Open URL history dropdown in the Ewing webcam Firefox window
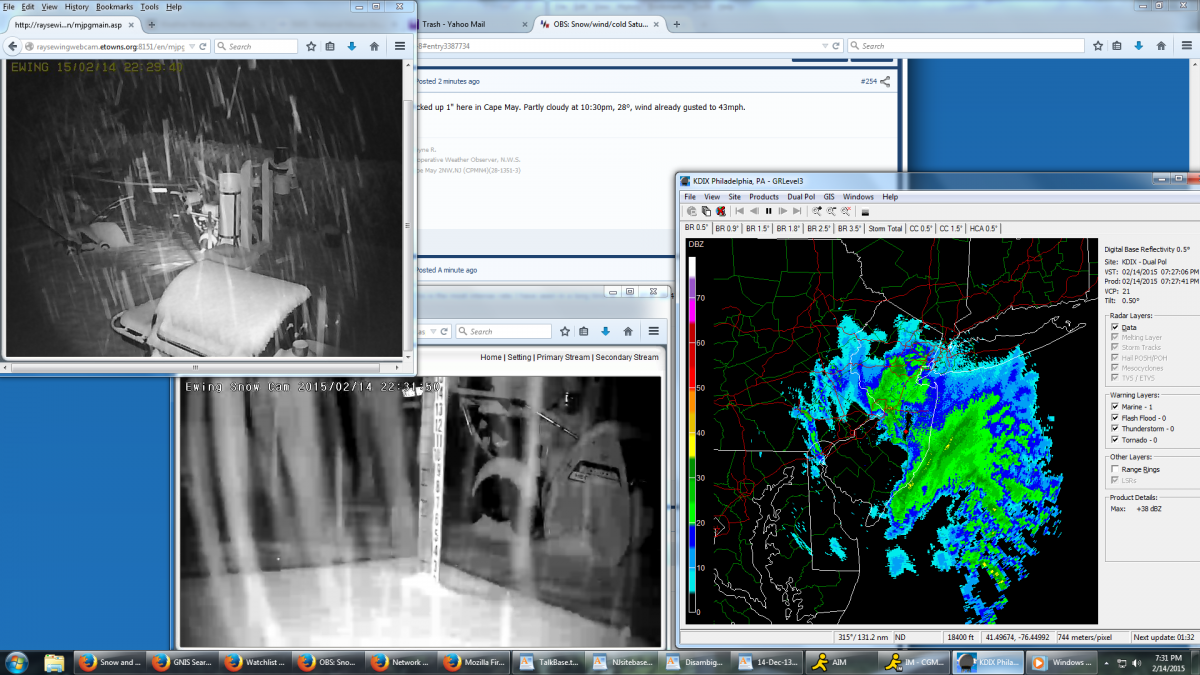The image size is (1200, 675). pos(192,46)
